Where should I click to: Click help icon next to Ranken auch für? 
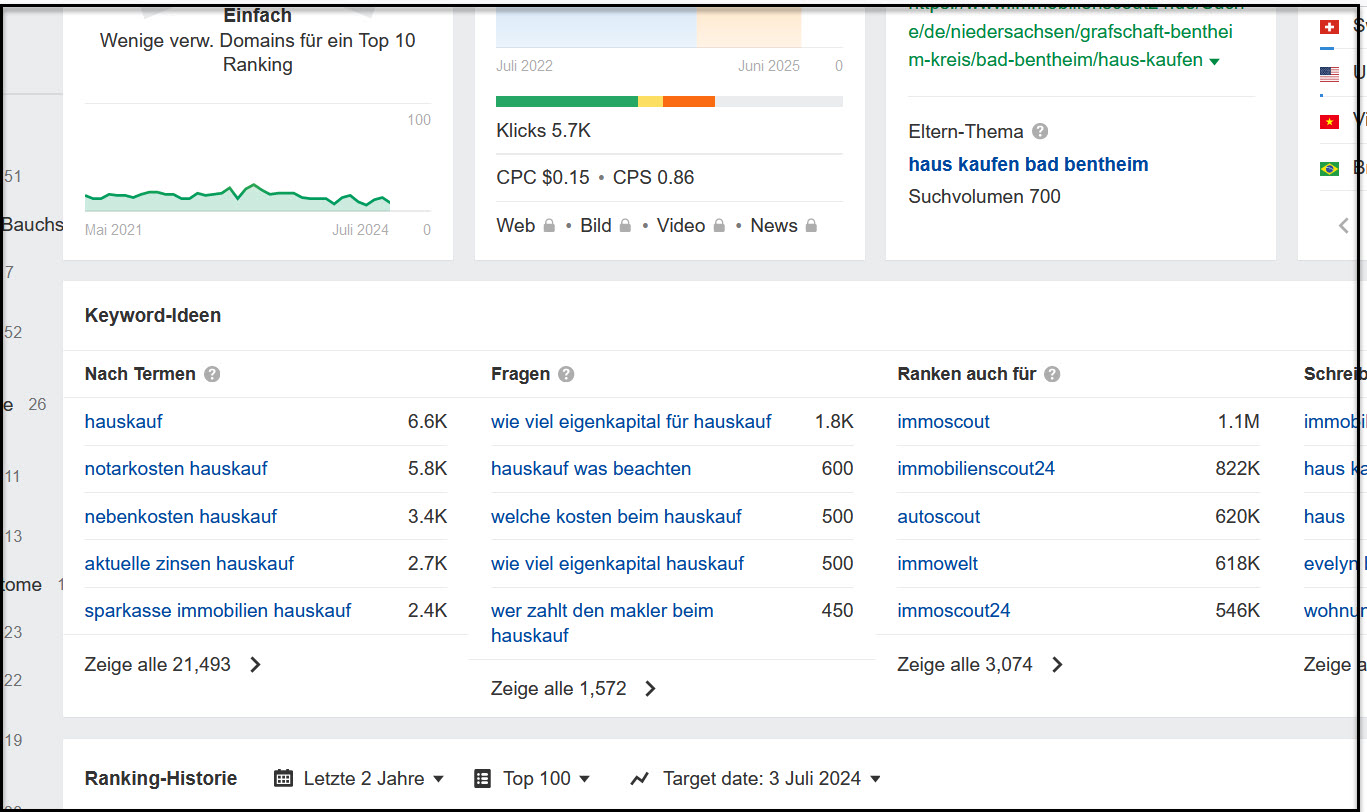tap(1052, 374)
